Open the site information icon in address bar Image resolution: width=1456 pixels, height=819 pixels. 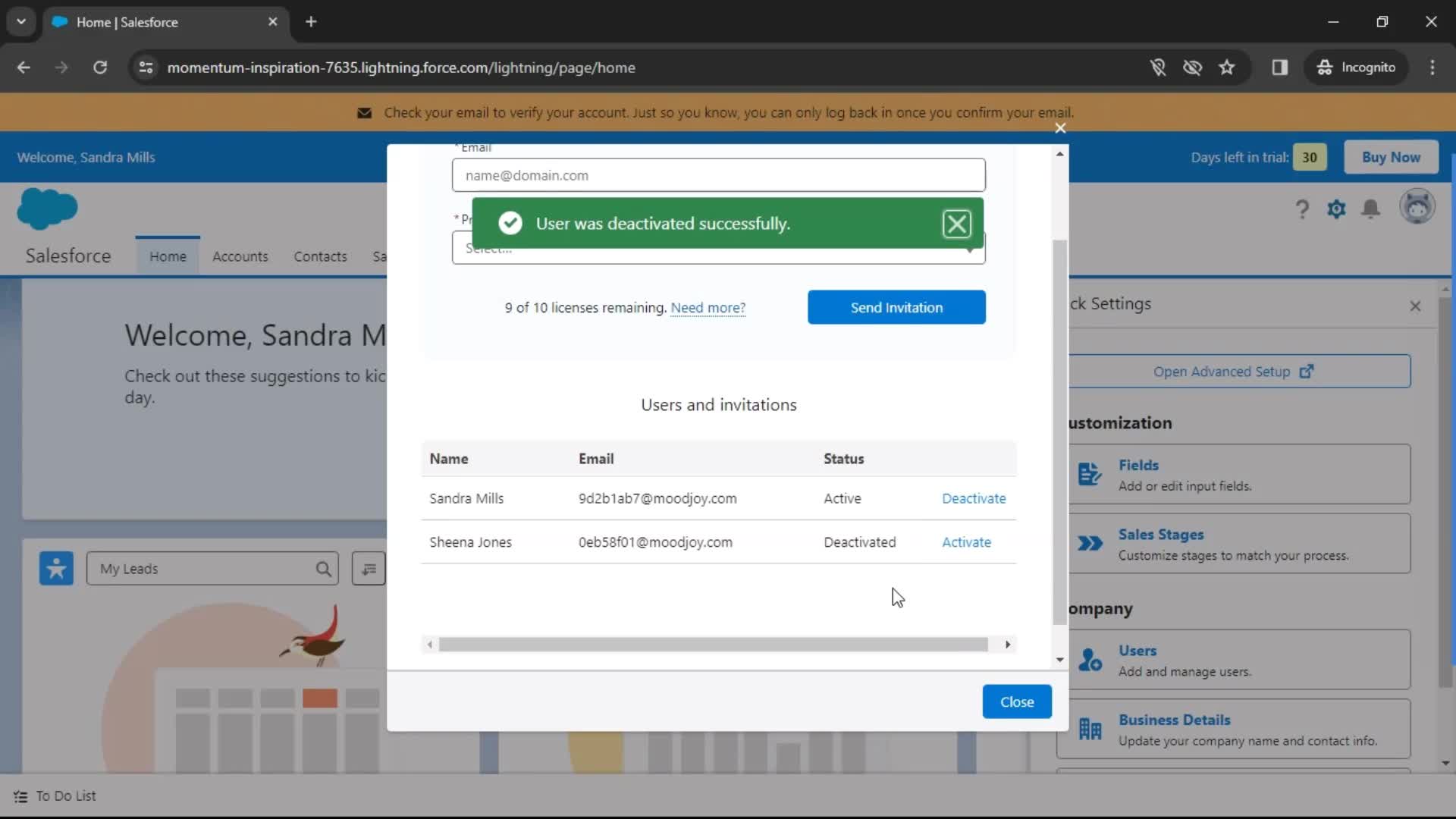(146, 67)
